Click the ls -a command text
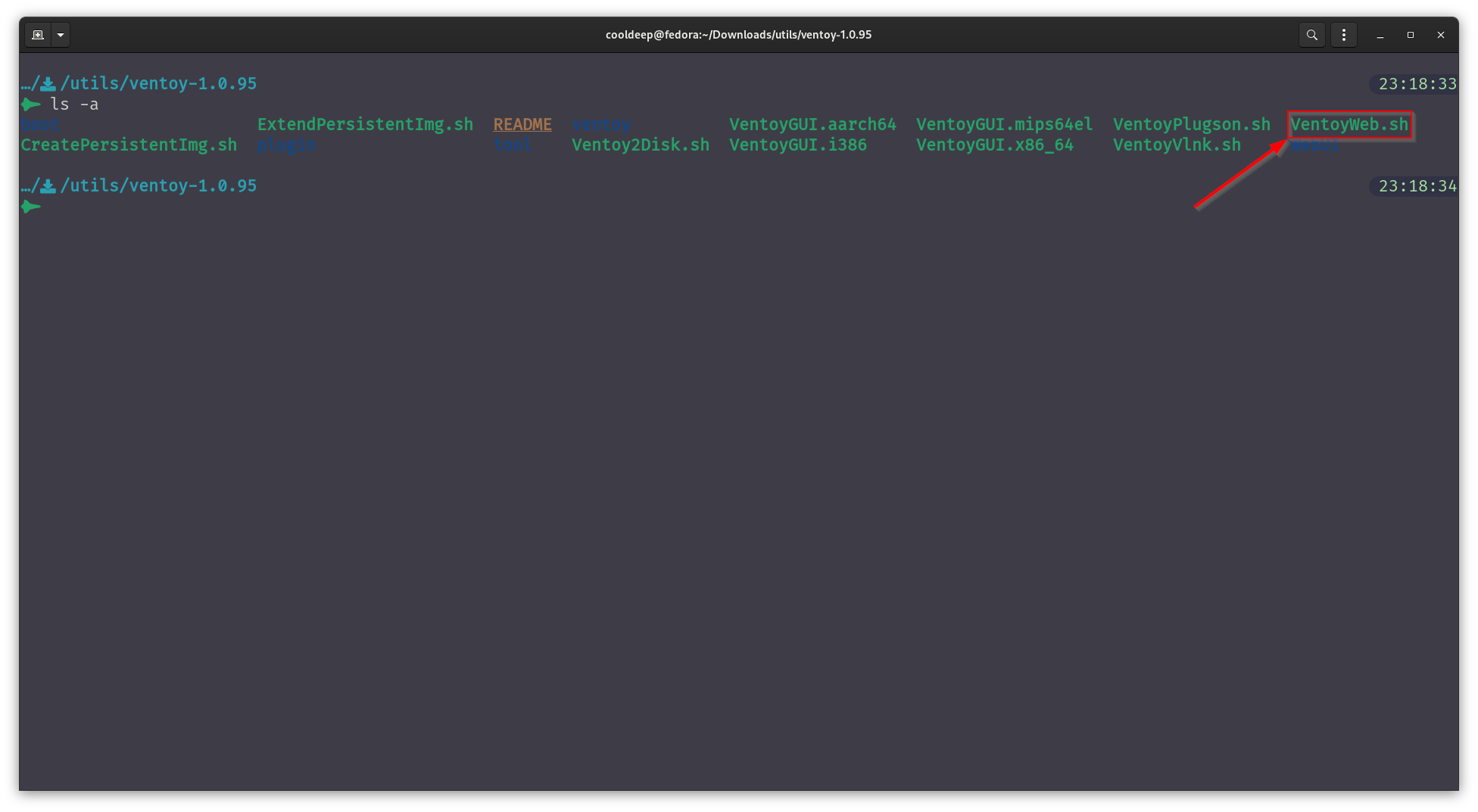Image resolution: width=1478 pixels, height=812 pixels. click(74, 104)
